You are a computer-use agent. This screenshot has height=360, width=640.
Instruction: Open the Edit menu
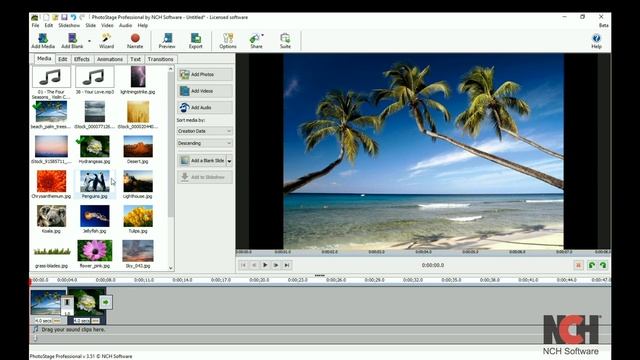[x=49, y=25]
